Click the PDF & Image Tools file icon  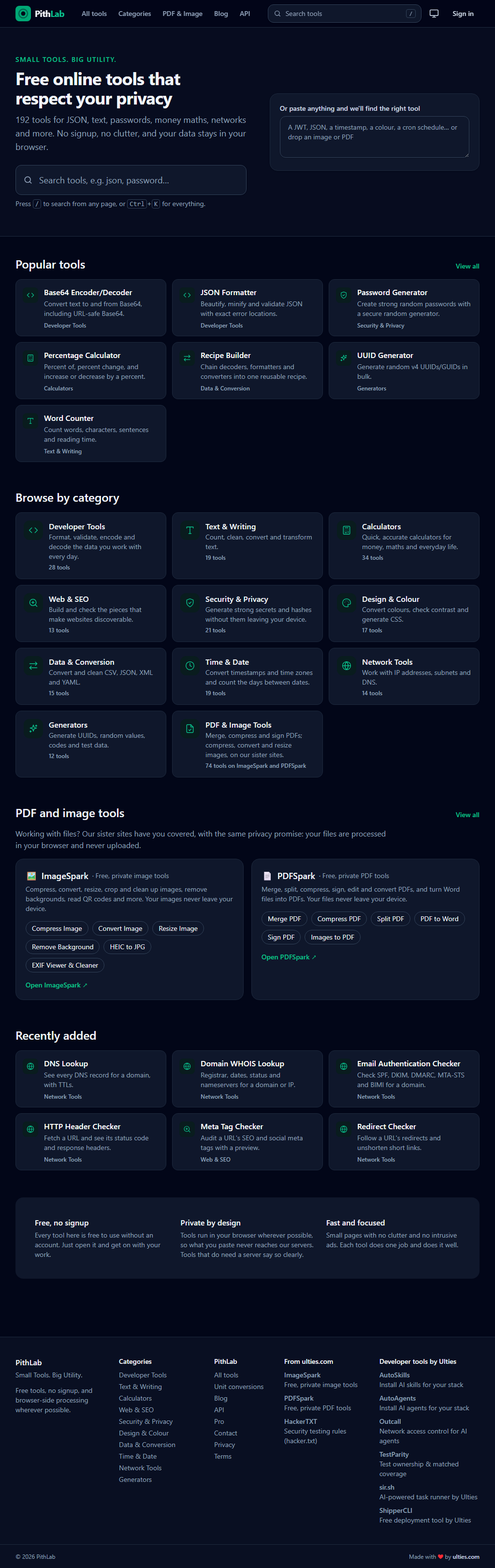189,729
